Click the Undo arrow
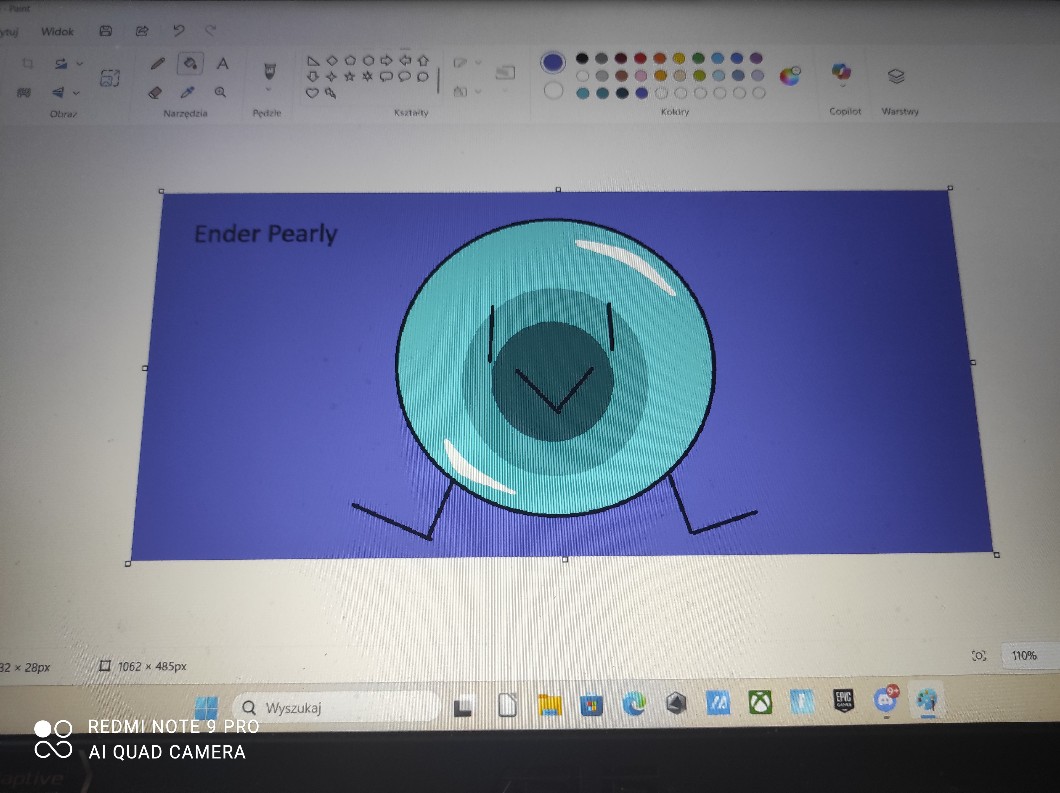 click(178, 31)
